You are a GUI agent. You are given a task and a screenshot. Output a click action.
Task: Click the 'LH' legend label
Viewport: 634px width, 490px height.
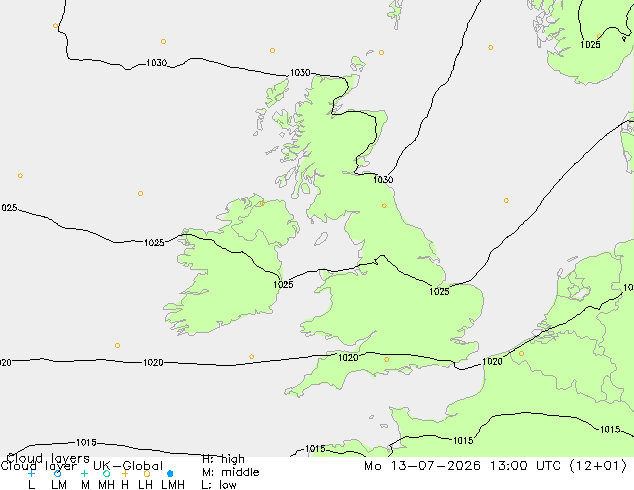pyautogui.click(x=146, y=485)
